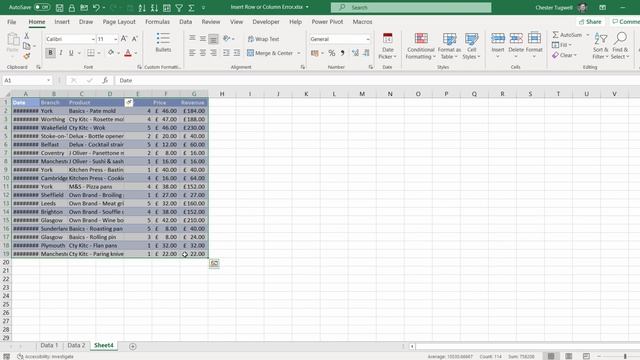Click the Save icon in title bar
This screenshot has width=640, height=360.
(x=60, y=7)
